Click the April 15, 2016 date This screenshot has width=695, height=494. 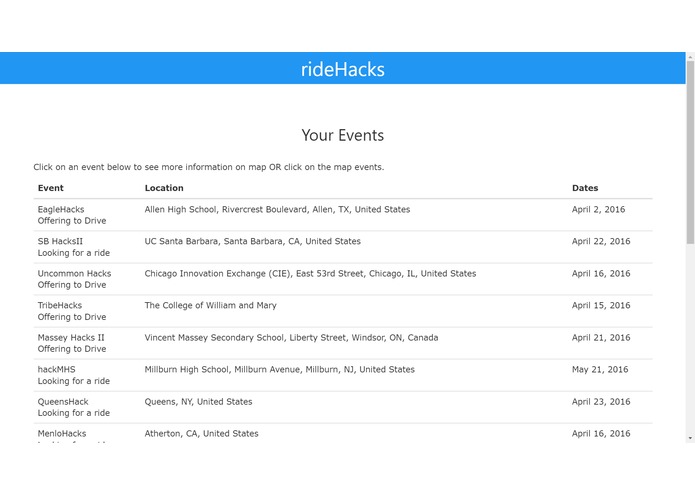point(601,305)
